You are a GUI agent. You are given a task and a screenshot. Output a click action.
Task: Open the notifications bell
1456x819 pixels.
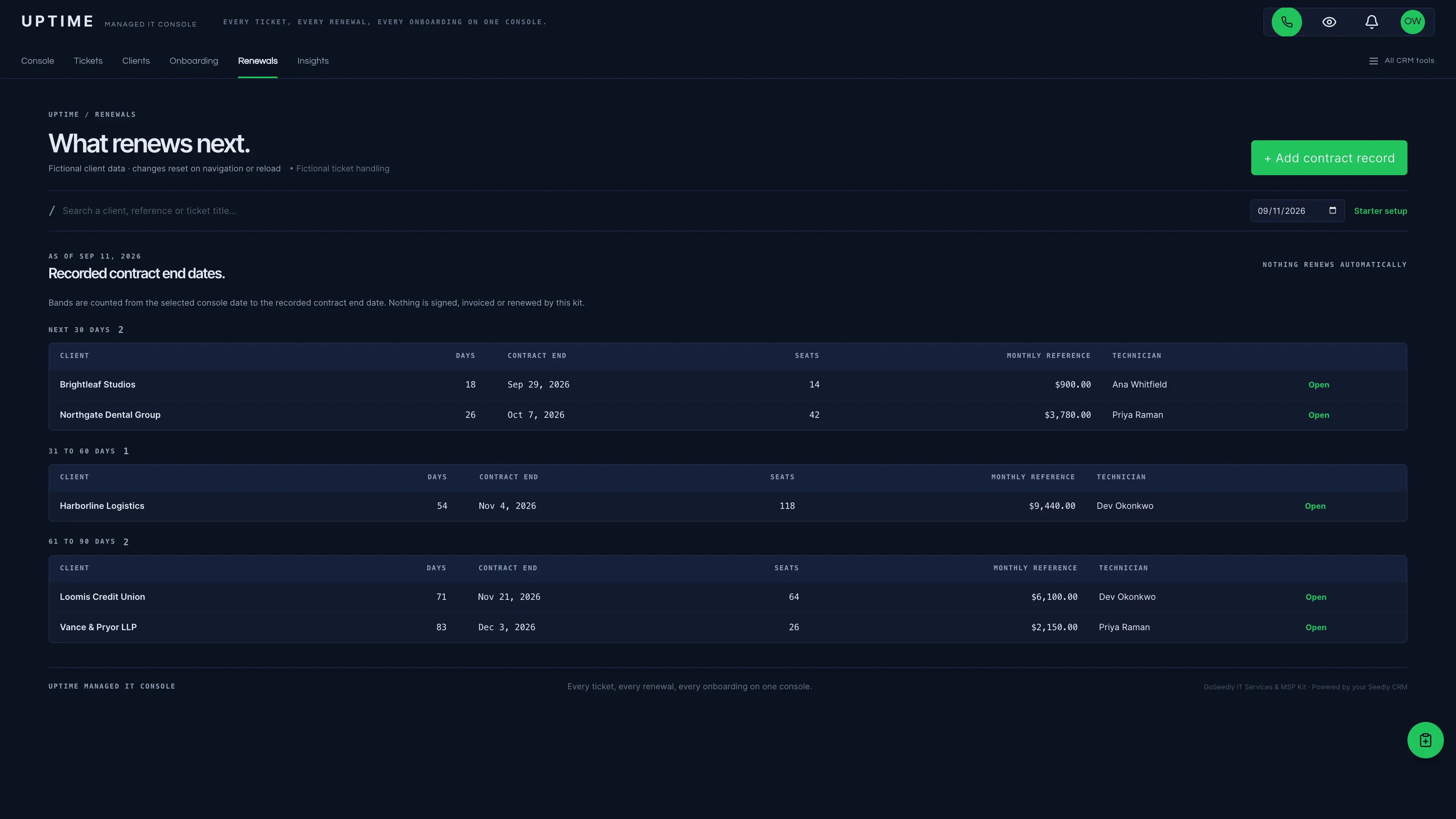pos(1371,22)
